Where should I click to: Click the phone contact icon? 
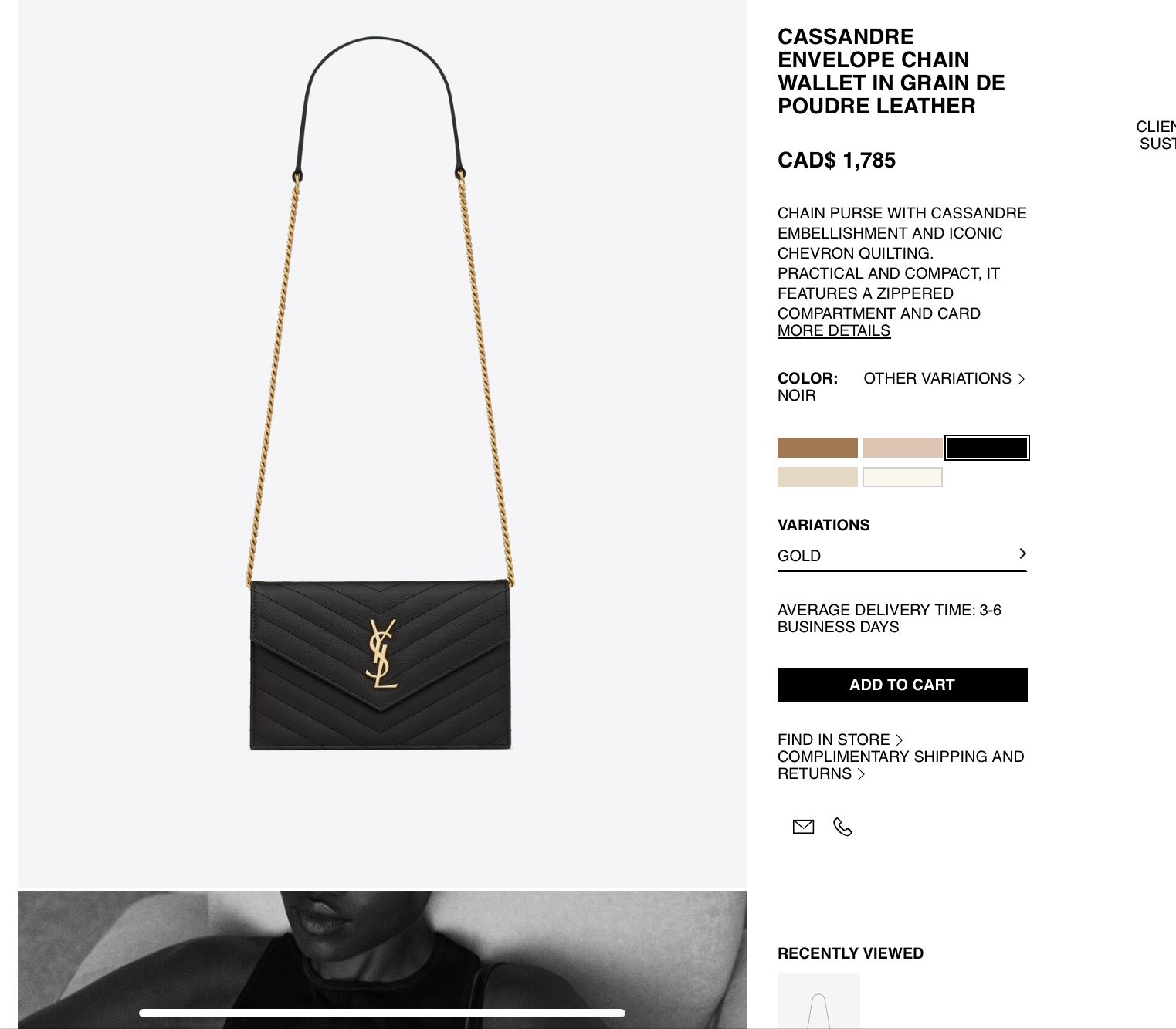(x=842, y=827)
